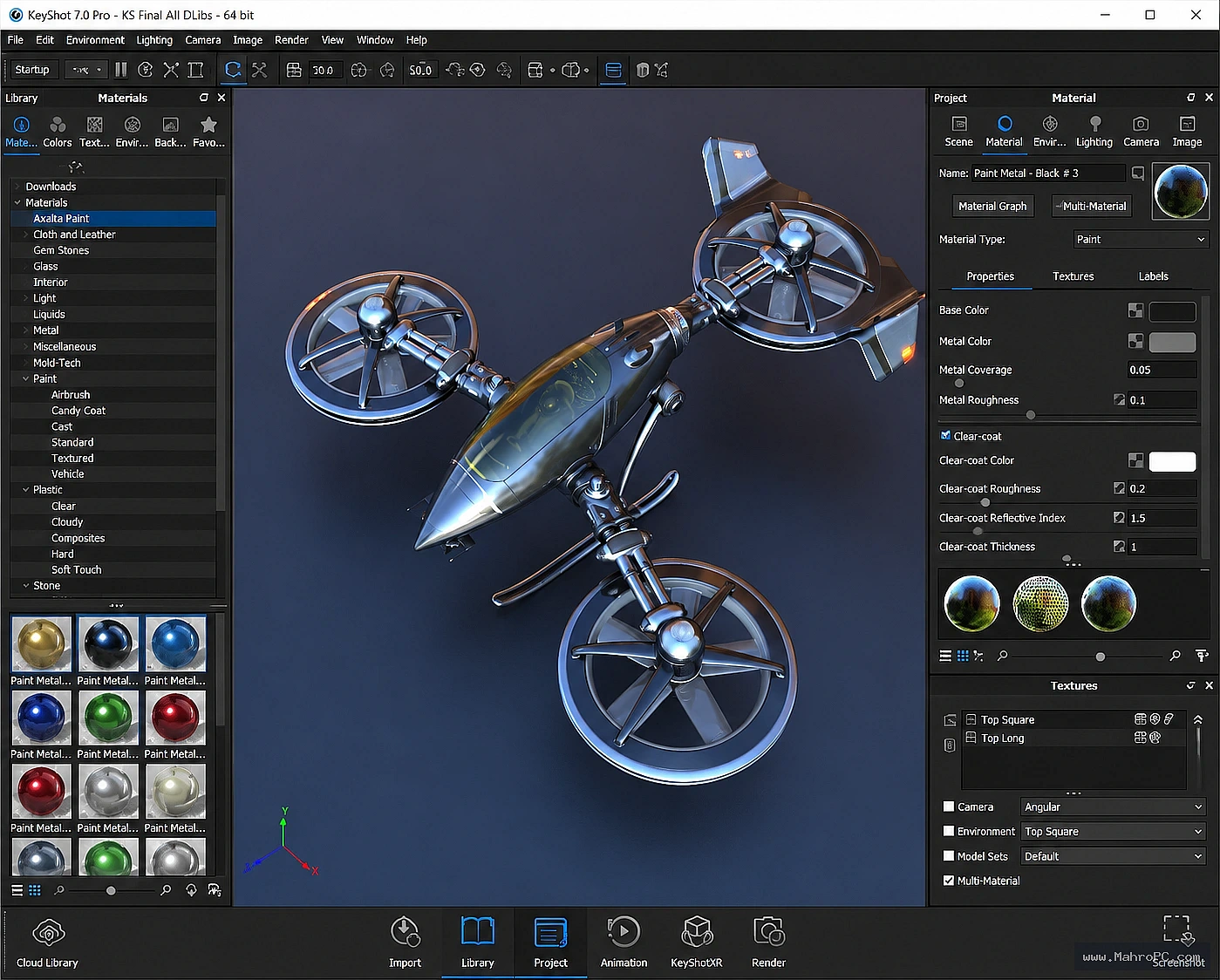Open the Render dialog
Screen dimensions: 1220x980
point(768,943)
